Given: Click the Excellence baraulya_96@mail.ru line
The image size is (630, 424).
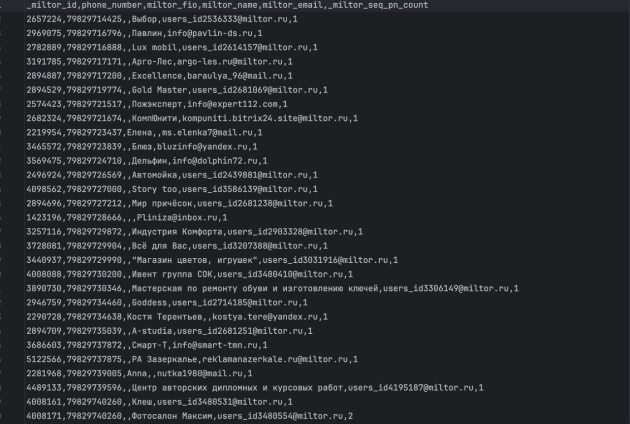Looking at the screenshot, I should click(160, 76).
